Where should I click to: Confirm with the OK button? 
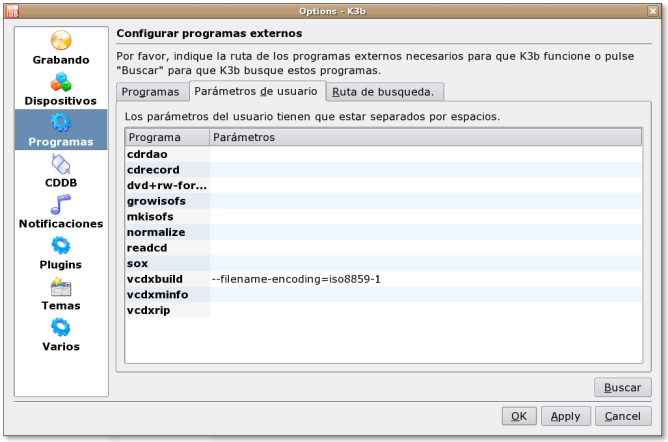(518, 416)
